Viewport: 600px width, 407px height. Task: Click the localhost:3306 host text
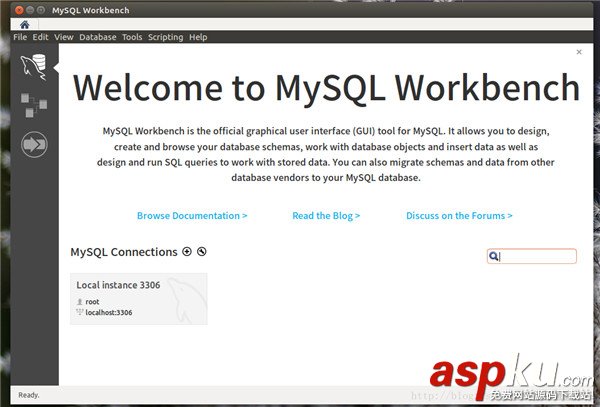(109, 313)
